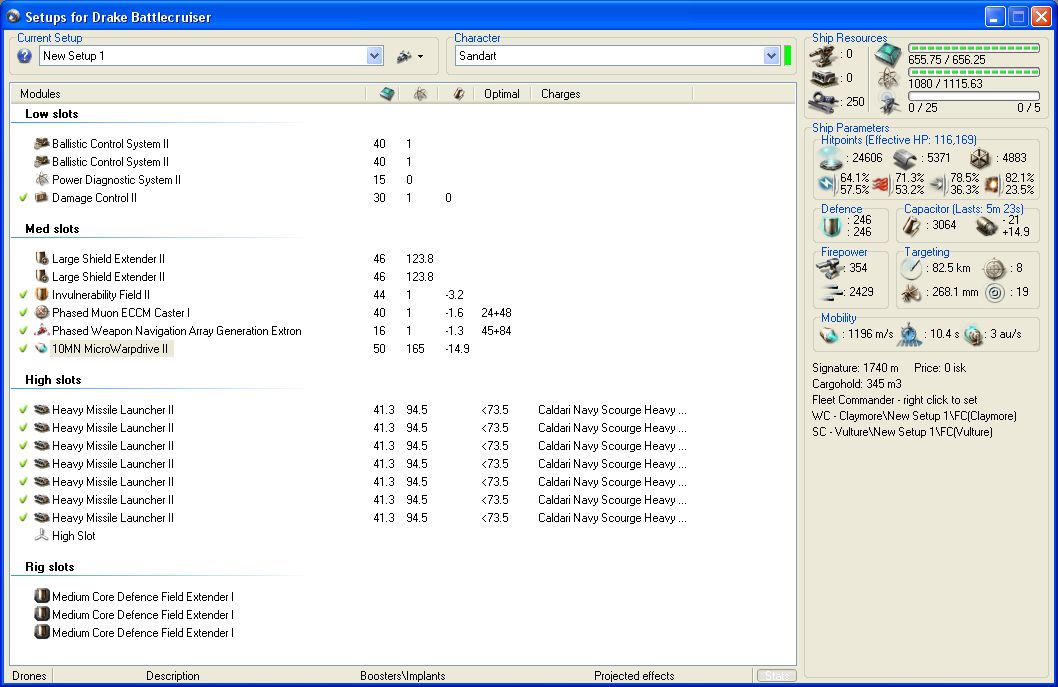Screen dimensions: 1058x687
Task: Toggle 10MN MicroWarpdrive II active checkmark
Action: [x=24, y=349]
